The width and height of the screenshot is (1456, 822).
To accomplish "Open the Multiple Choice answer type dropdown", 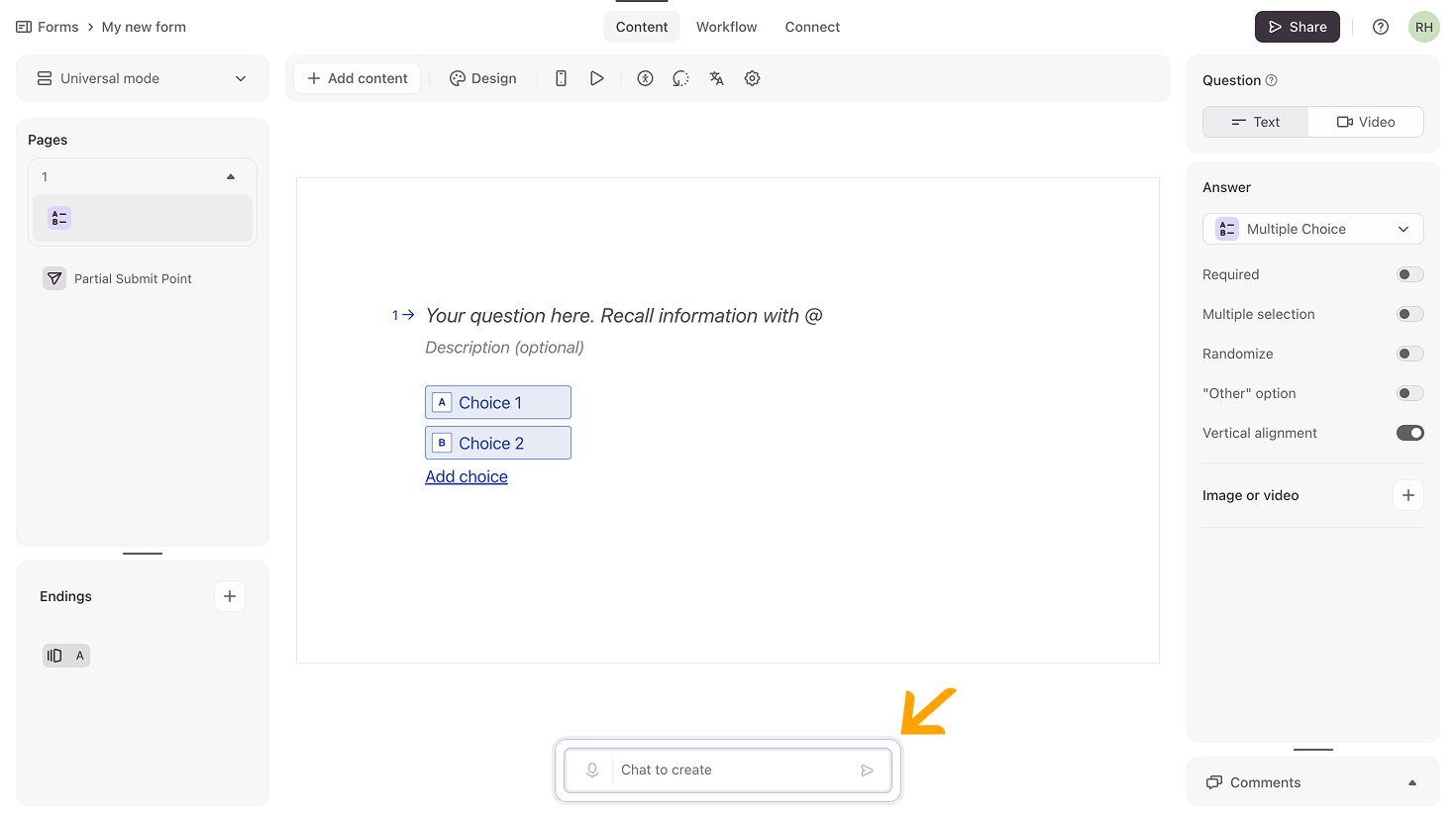I will point(1312,229).
